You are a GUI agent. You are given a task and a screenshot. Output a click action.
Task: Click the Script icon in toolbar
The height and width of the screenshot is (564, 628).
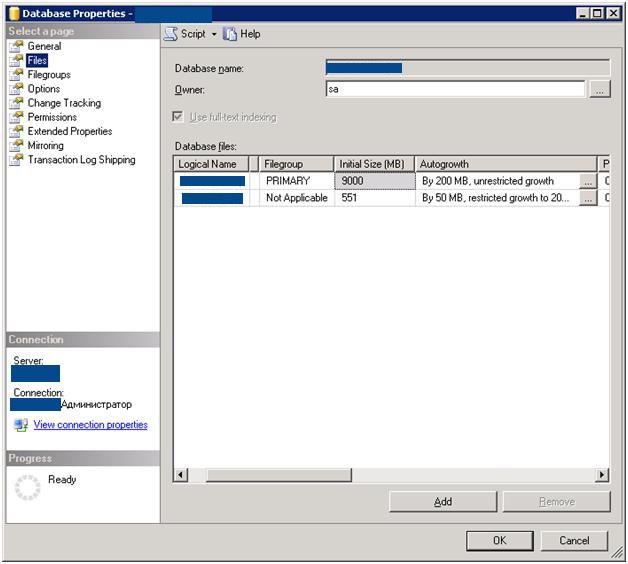click(x=170, y=34)
